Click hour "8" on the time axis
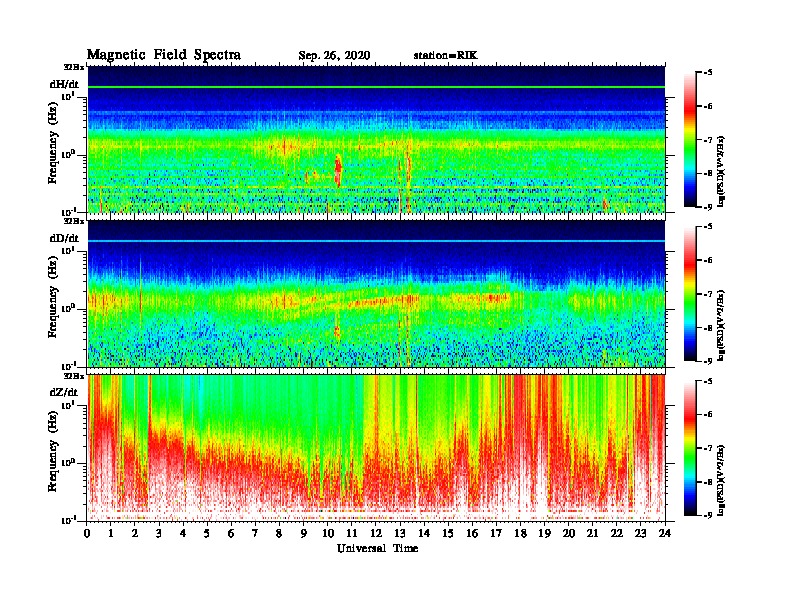The height and width of the screenshot is (612, 792). pos(279,534)
